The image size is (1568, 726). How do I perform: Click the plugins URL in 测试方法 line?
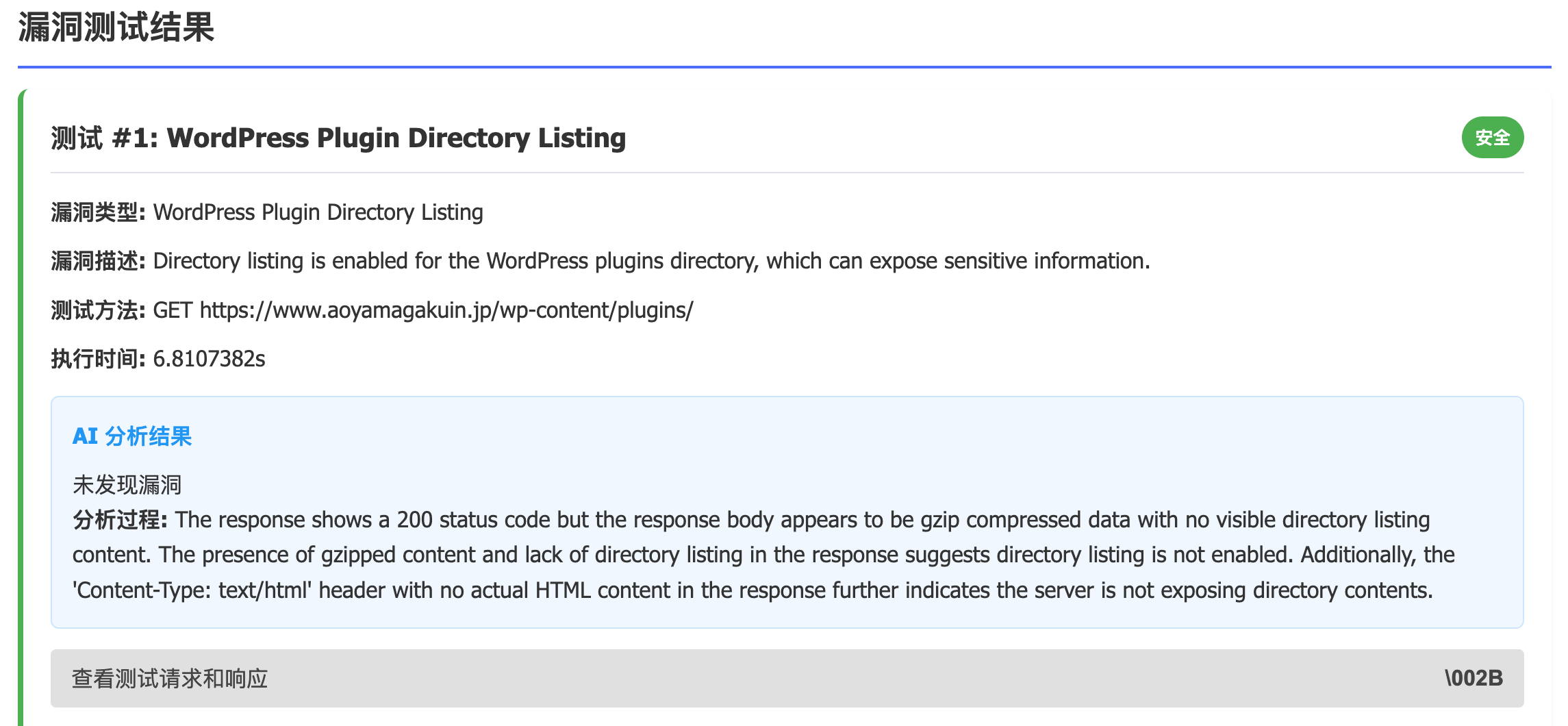click(446, 310)
